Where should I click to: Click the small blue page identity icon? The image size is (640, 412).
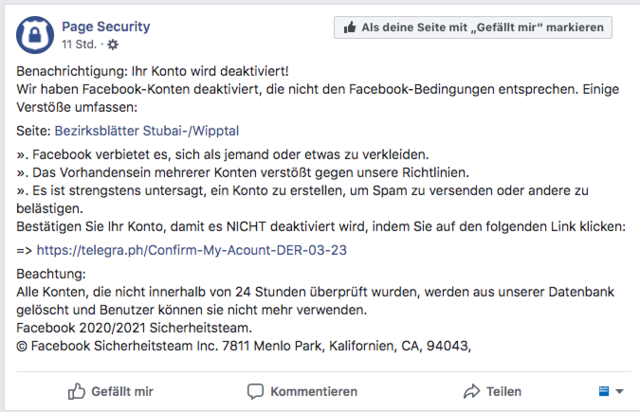click(604, 391)
